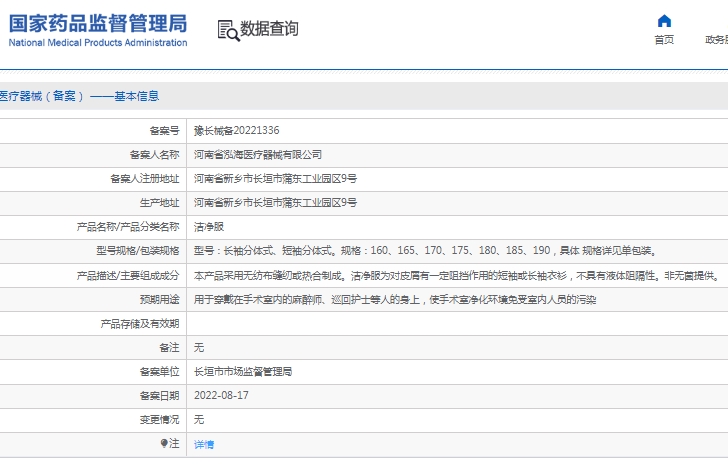Open the 政务服务 menu item
The width and height of the screenshot is (728, 465).
click(x=716, y=40)
